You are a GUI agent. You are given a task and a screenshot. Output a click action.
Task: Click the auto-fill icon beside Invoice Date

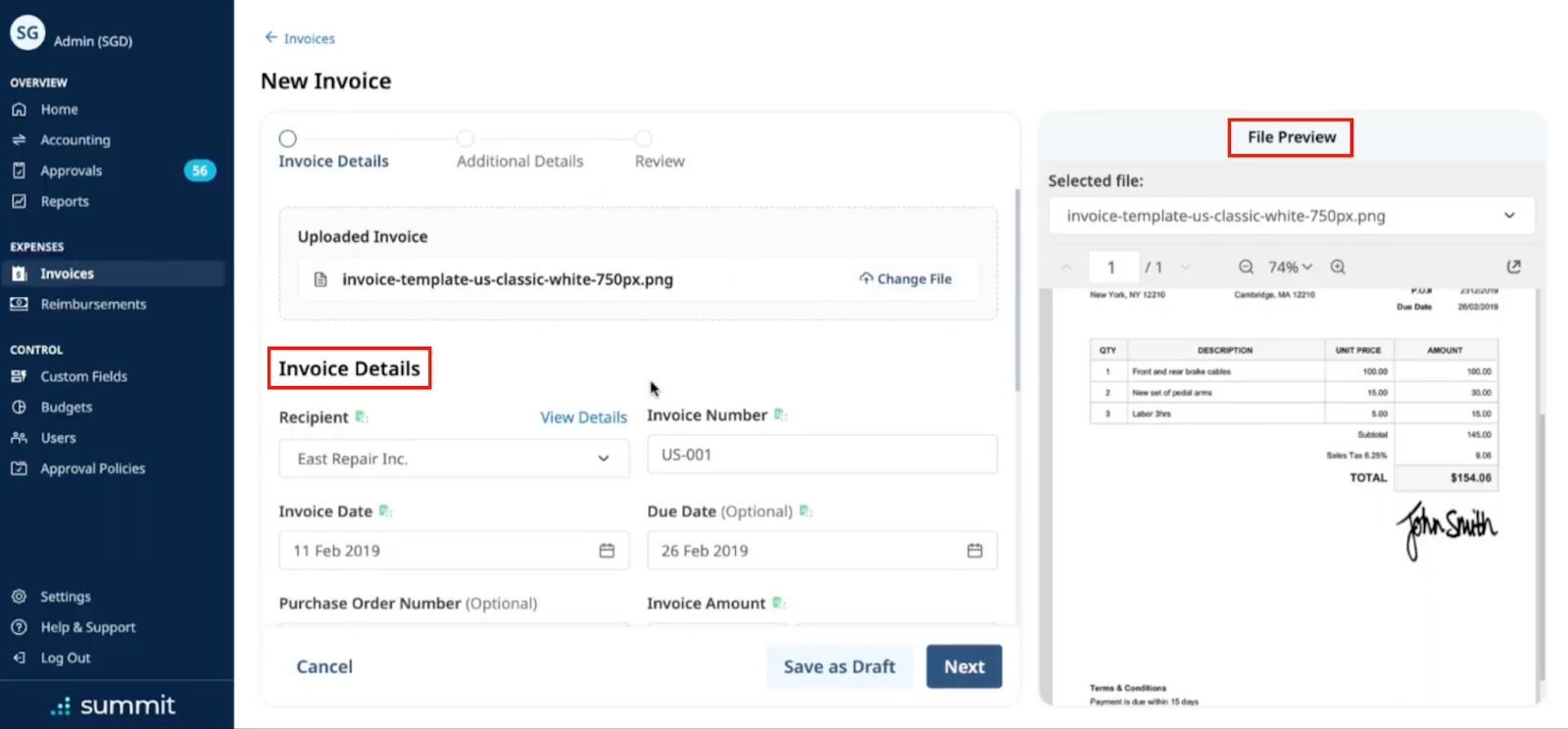[x=385, y=510]
